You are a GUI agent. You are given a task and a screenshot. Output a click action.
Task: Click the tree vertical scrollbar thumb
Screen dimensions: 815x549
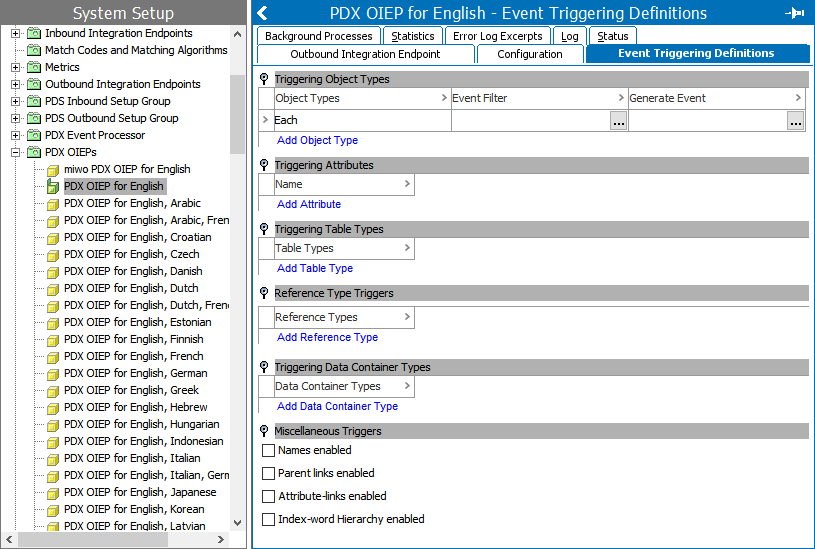238,114
